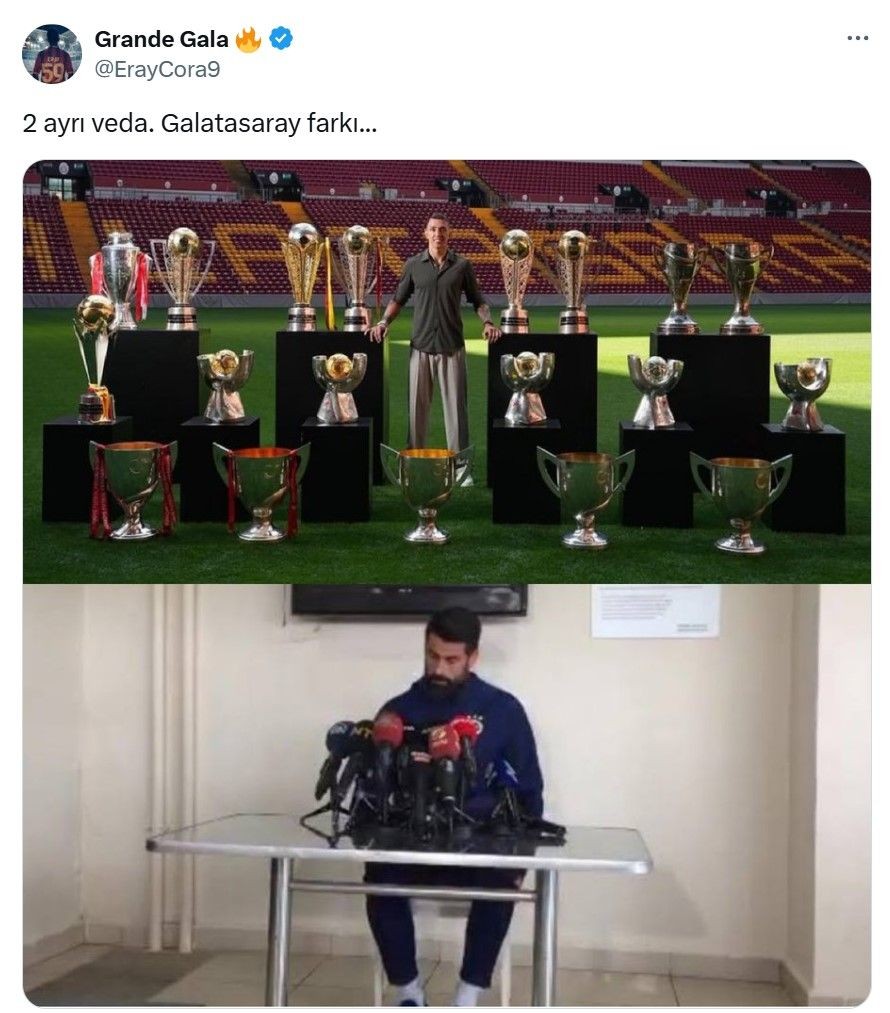Click the fire emoji beside Grande Gala
Viewport: 890px width, 1013px height.
(248, 39)
